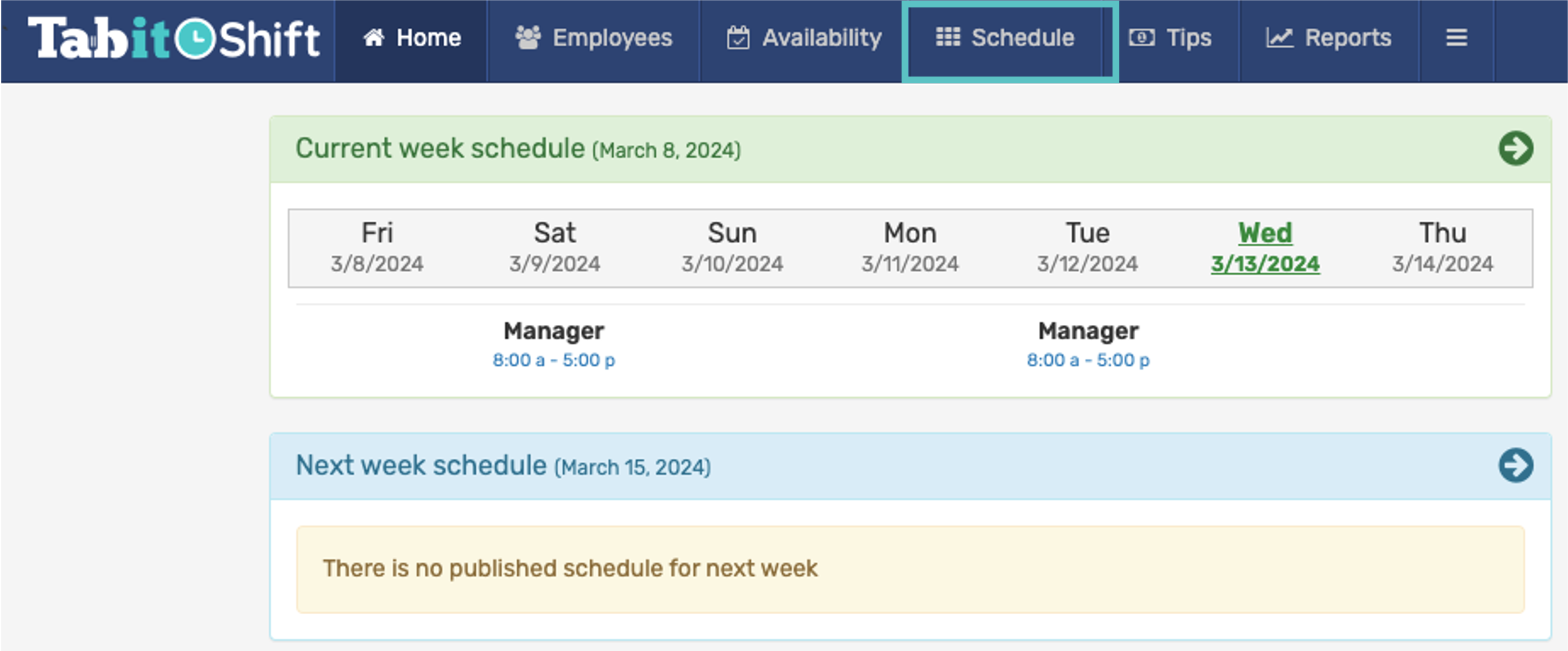Go to the Employees tab
Image resolution: width=1568 pixels, height=651 pixels.
(x=612, y=38)
